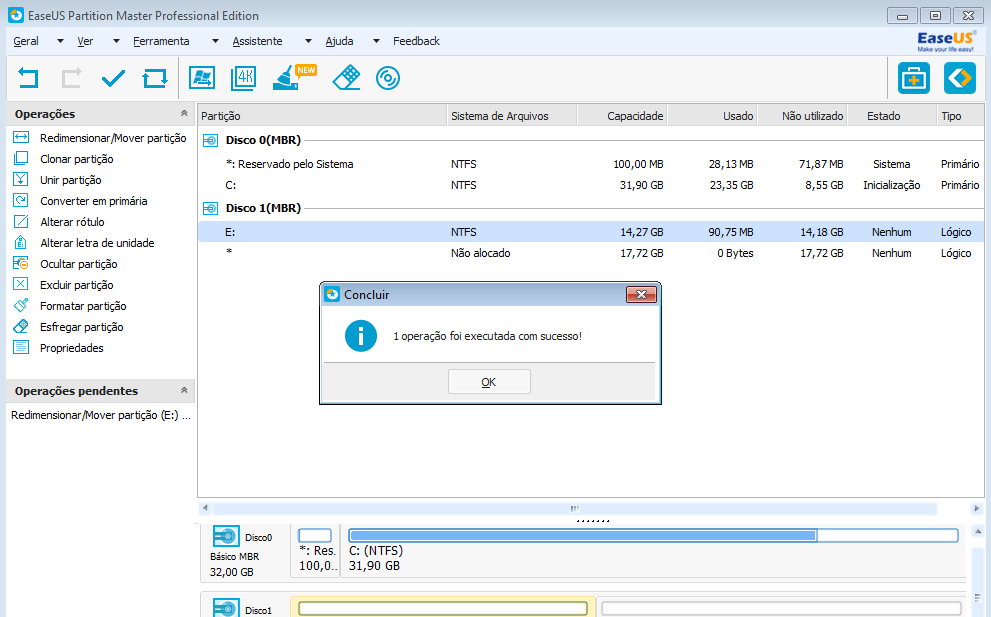Open the Ver menu
Screen dimensions: 991x617
pos(85,41)
